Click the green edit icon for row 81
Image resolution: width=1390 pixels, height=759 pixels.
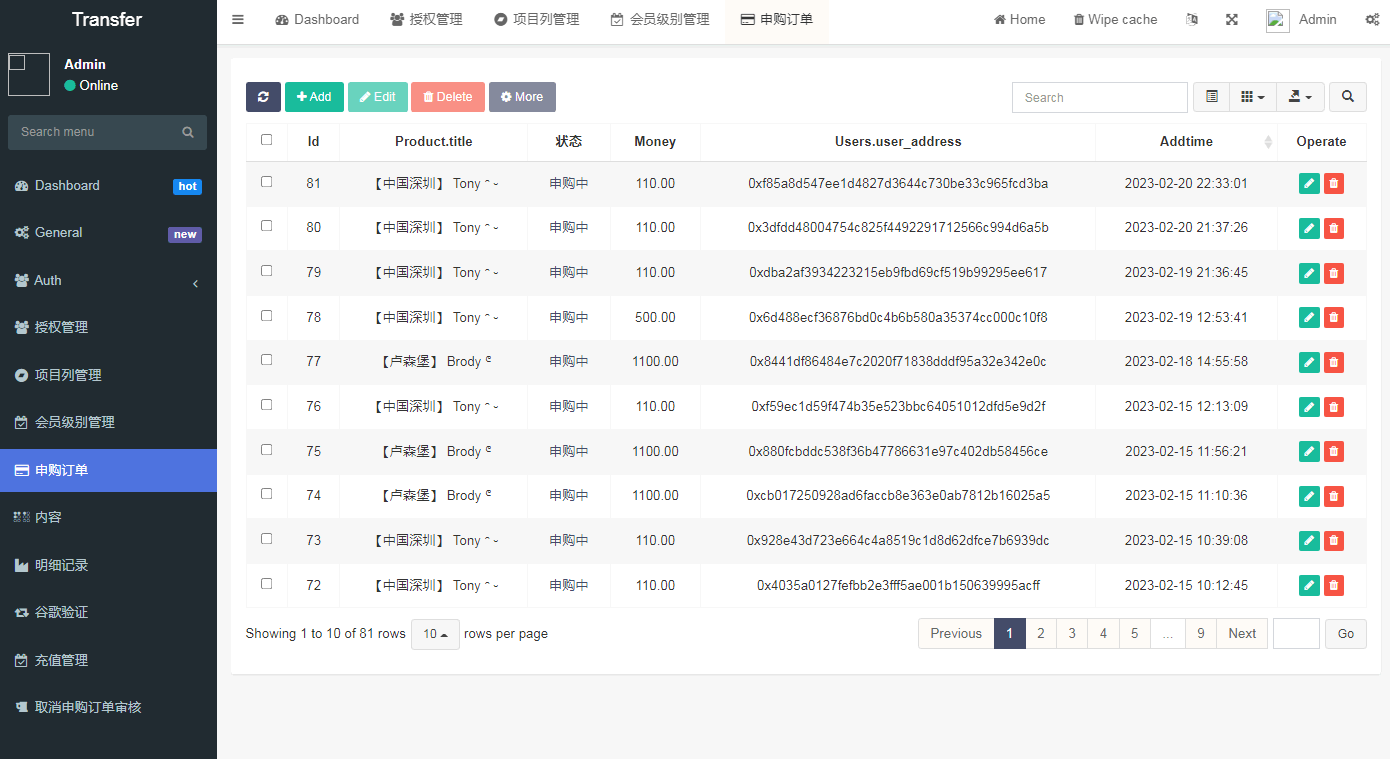(x=1309, y=183)
